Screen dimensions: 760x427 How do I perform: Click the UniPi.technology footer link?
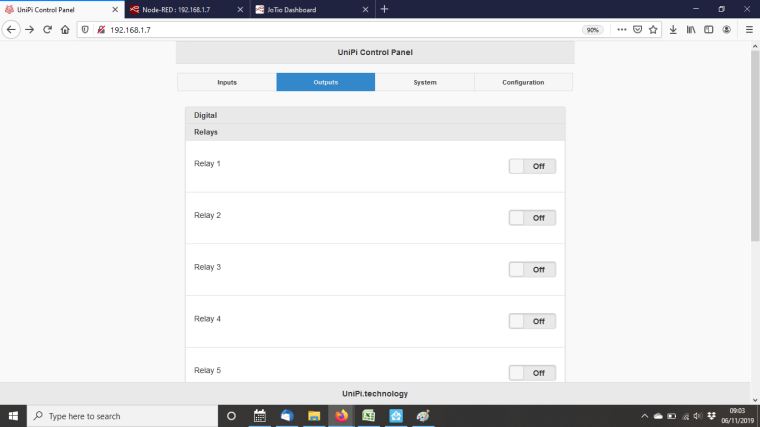[x=375, y=394]
